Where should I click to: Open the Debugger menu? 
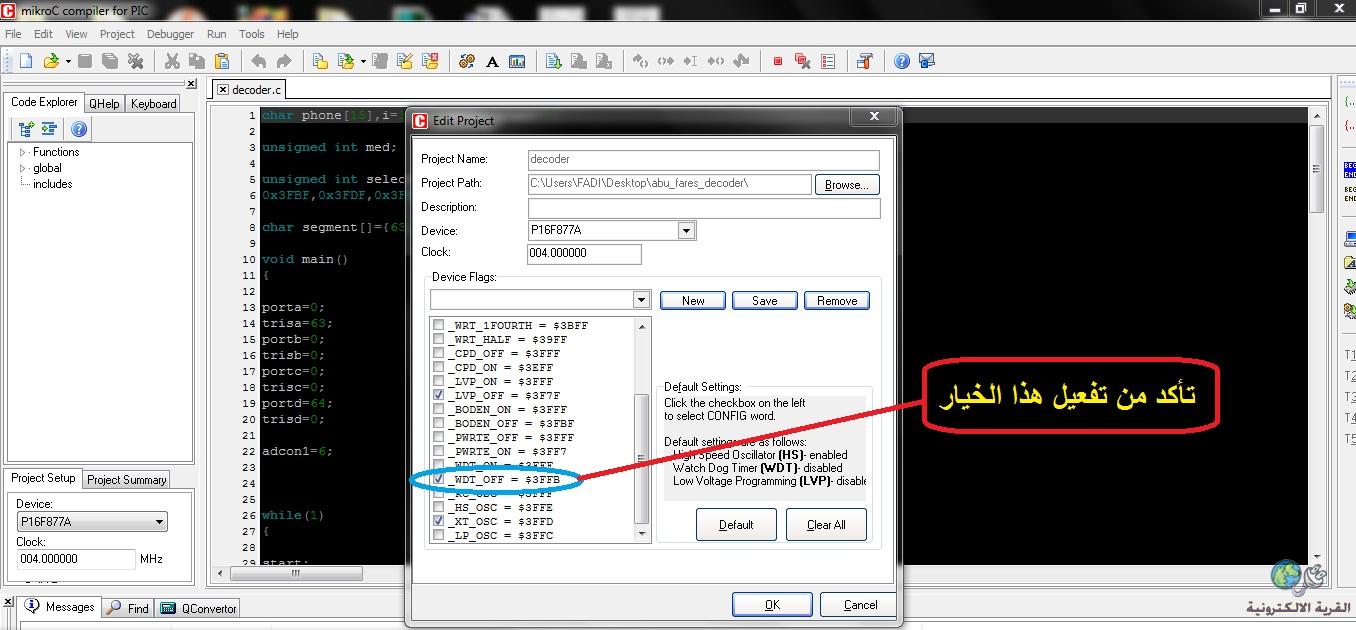171,34
